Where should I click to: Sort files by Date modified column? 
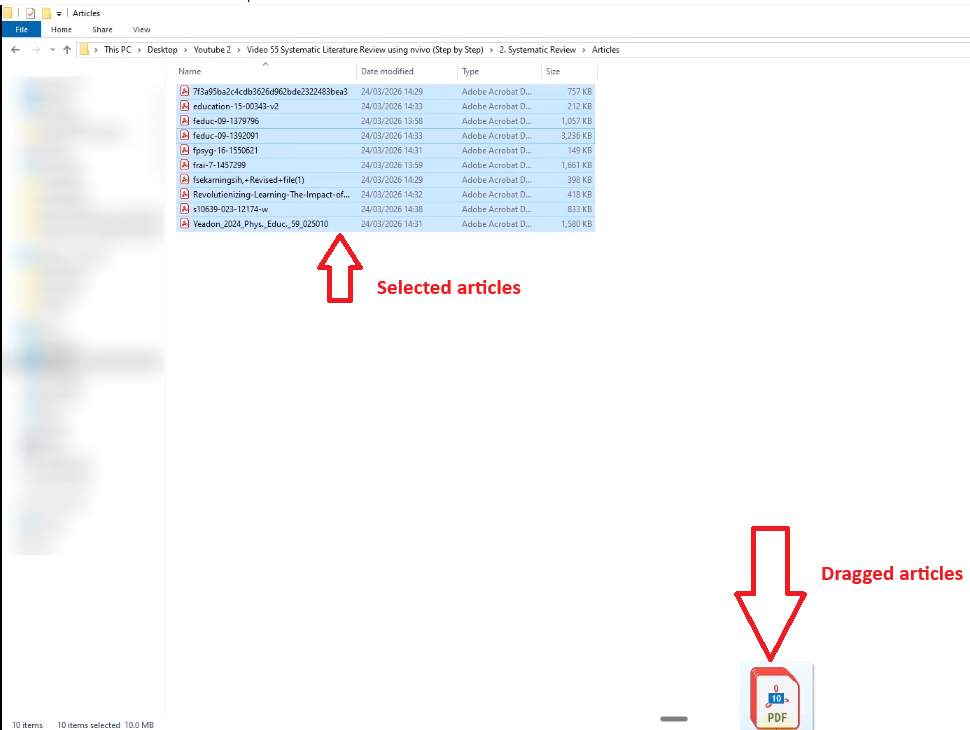pos(406,71)
